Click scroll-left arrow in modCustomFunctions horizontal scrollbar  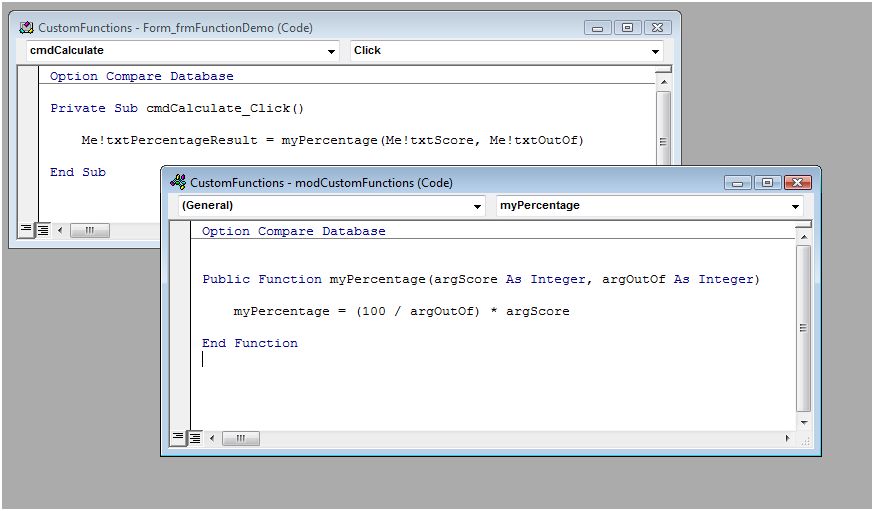(212, 439)
